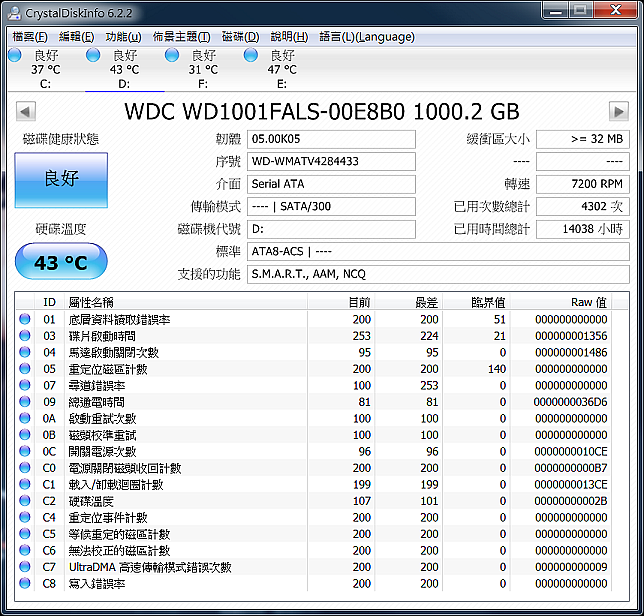The image size is (644, 616).
Task: Select raw value 0000000013CE
Action: tap(571, 485)
